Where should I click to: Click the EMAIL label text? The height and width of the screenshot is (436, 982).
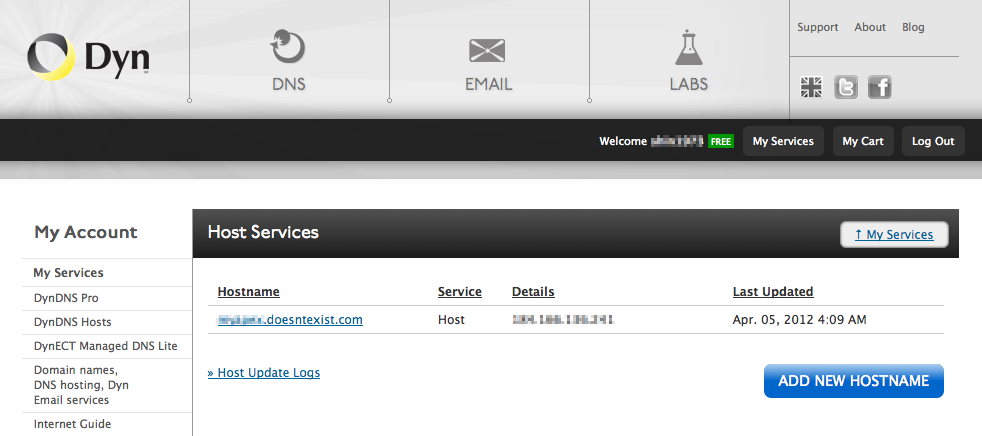pyautogui.click(x=488, y=84)
